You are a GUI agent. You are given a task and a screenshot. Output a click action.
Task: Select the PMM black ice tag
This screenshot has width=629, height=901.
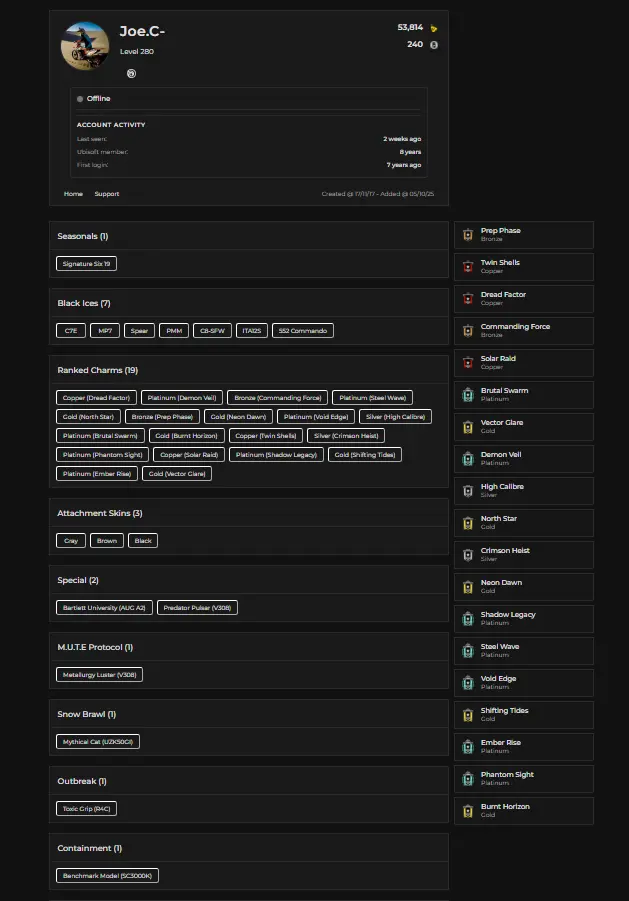click(x=174, y=330)
